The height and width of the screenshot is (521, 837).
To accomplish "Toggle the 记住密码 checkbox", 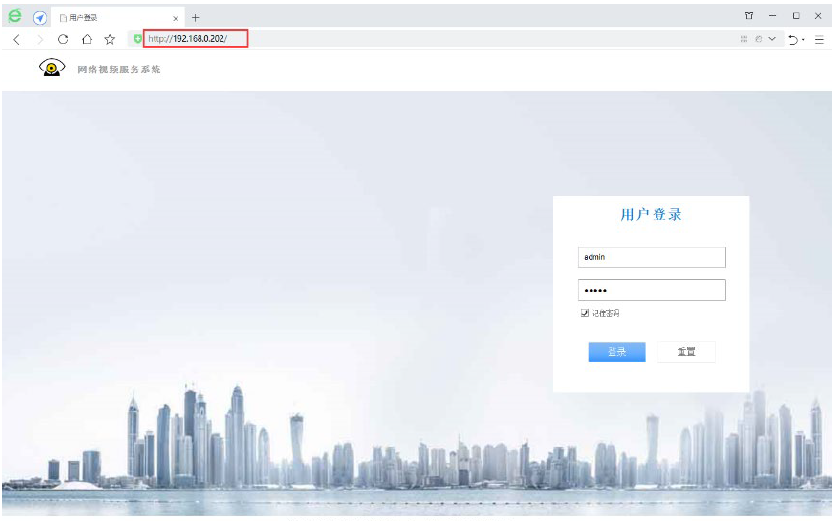I will click(585, 313).
